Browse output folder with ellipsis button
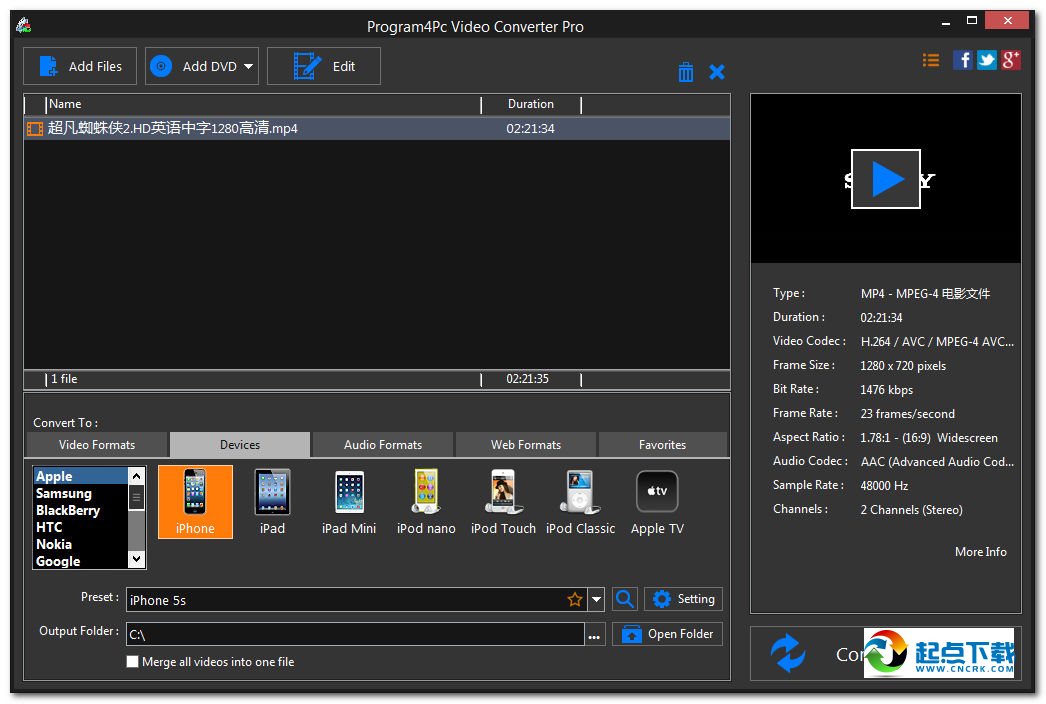 click(x=594, y=635)
